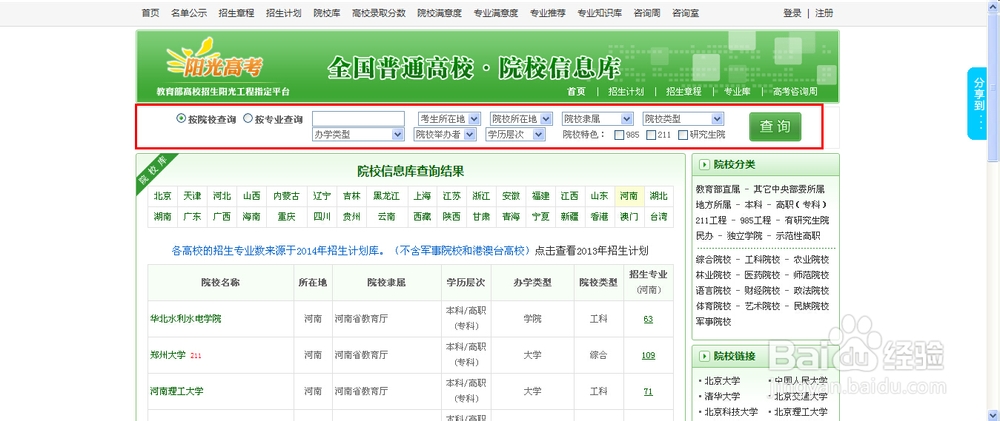
Task: Click the page vertical scrollbar
Action: 994,210
